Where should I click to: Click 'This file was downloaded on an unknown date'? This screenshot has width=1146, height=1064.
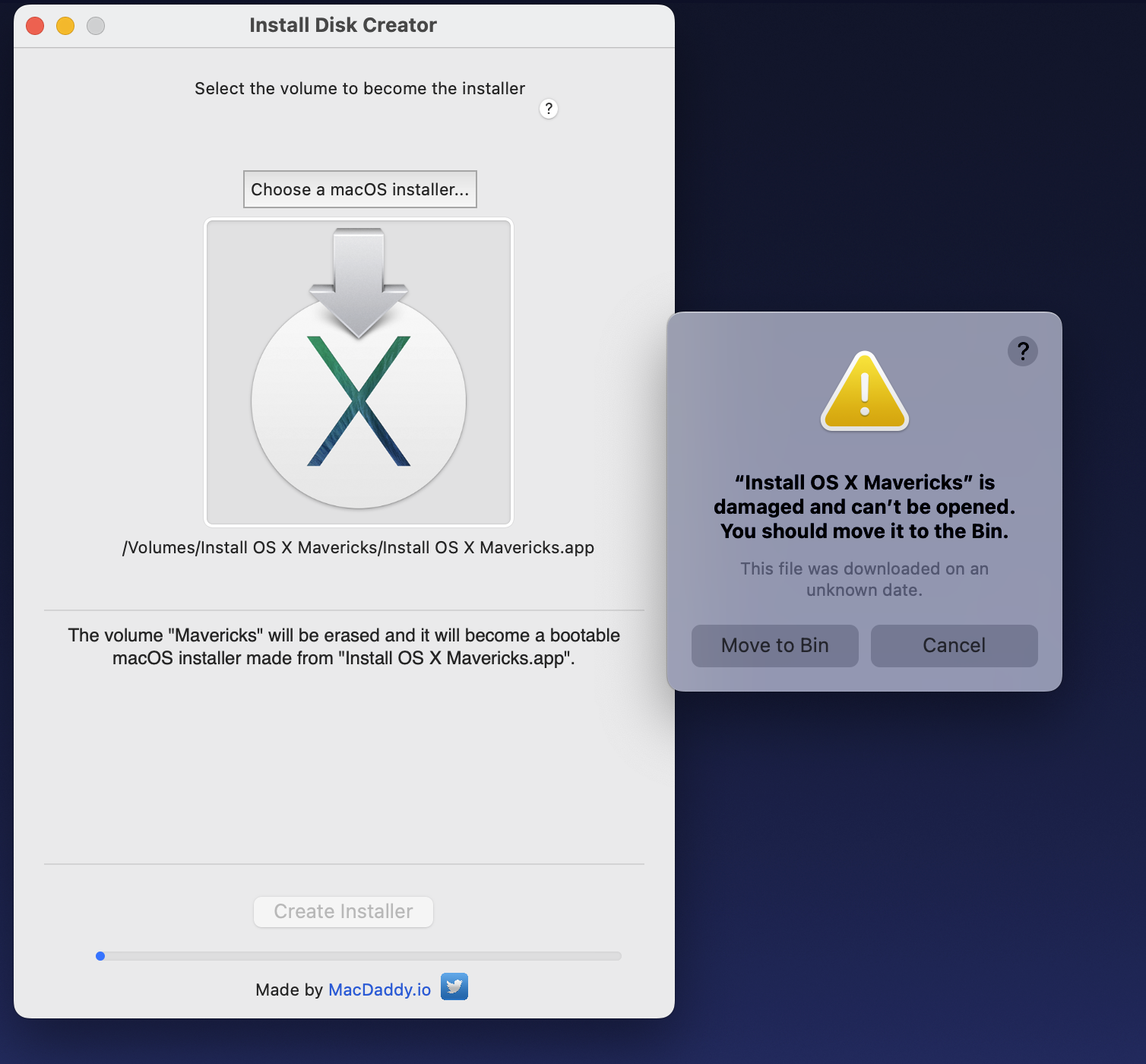pos(865,579)
